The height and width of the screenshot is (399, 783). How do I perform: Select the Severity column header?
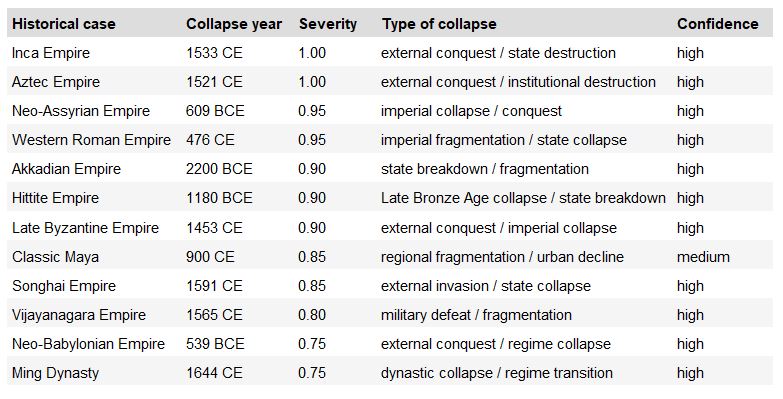coord(328,24)
